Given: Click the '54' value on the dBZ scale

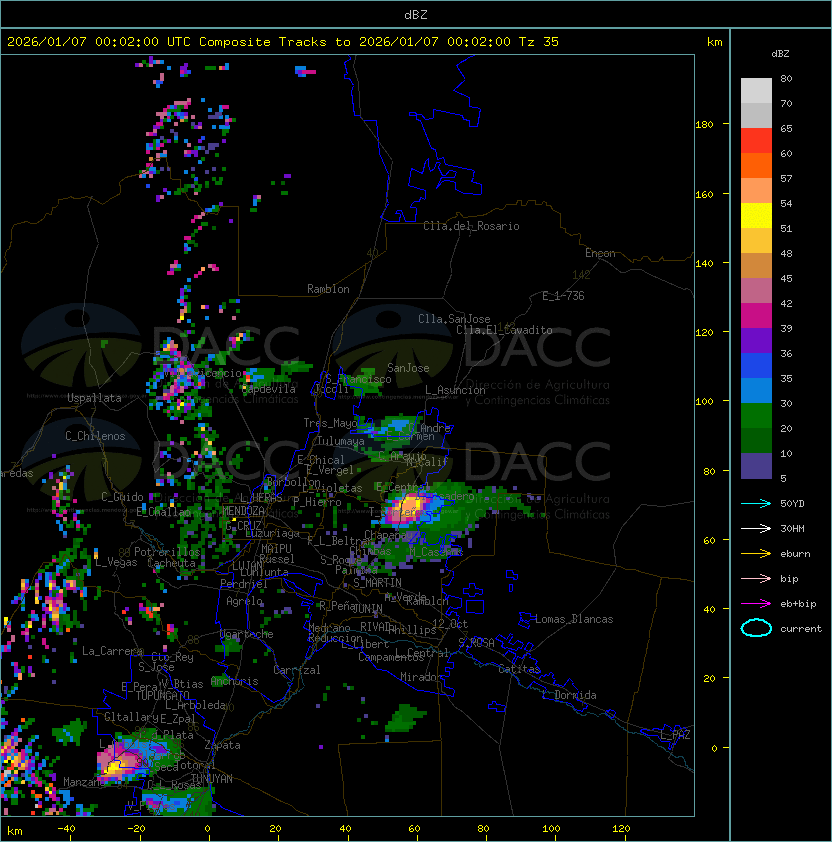Looking at the screenshot, I should point(786,204).
